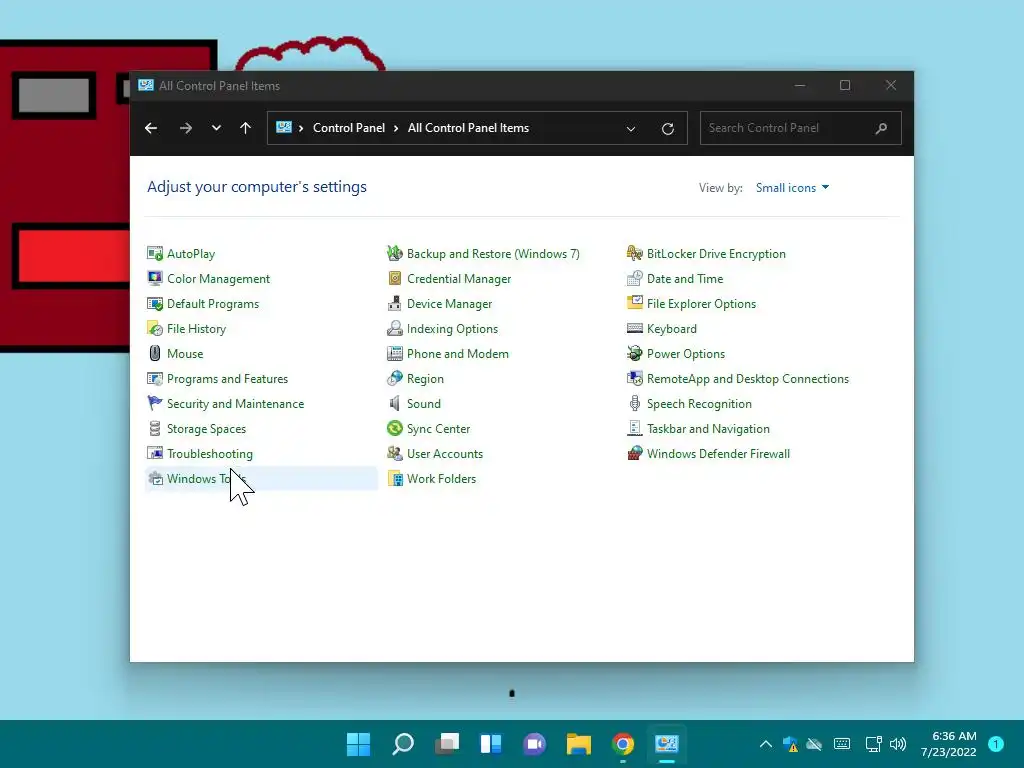The width and height of the screenshot is (1024, 768).
Task: Open notification center badge
Action: [x=996, y=744]
